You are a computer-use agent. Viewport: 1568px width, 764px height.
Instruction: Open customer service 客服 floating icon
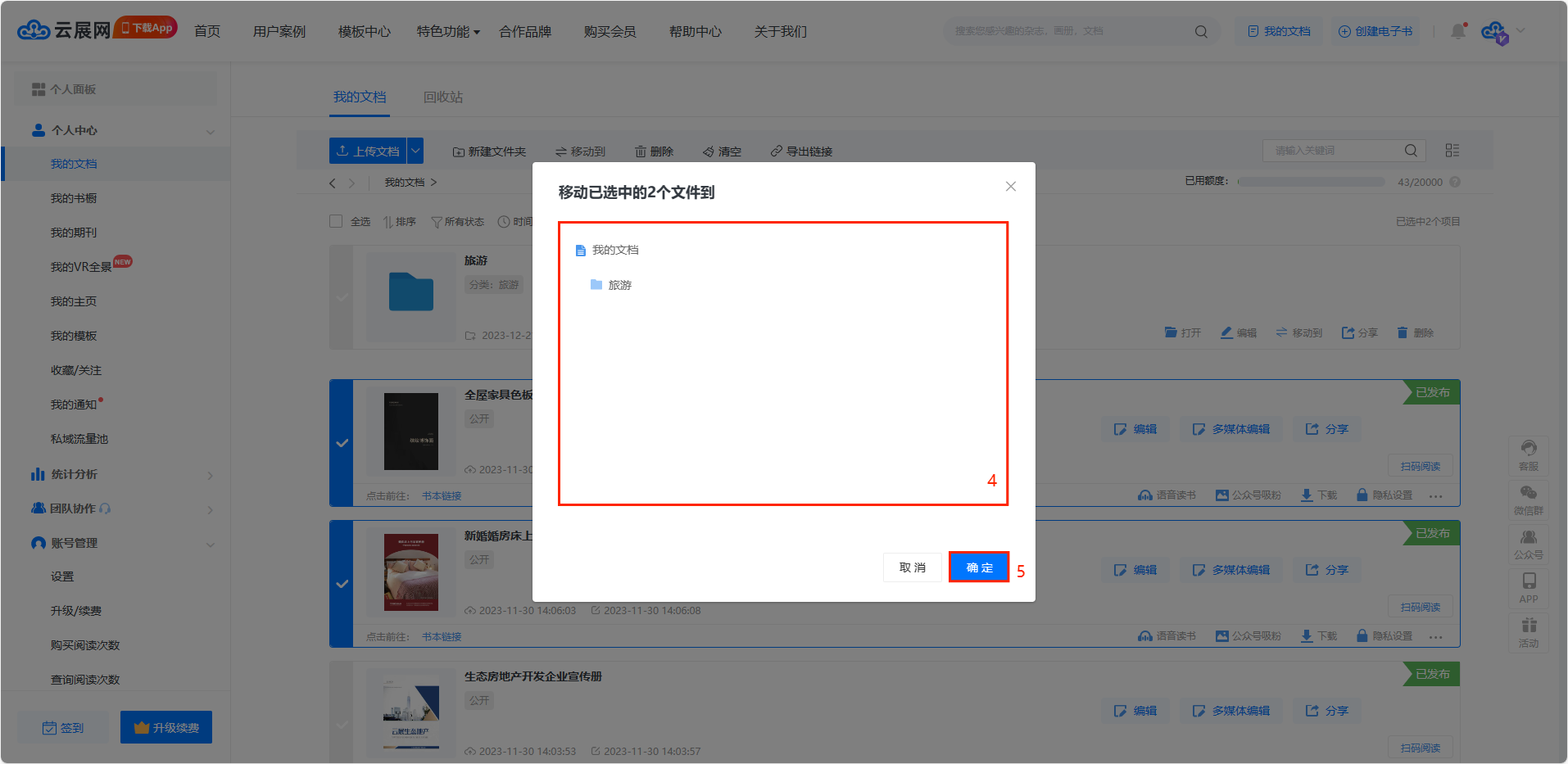tap(1529, 455)
